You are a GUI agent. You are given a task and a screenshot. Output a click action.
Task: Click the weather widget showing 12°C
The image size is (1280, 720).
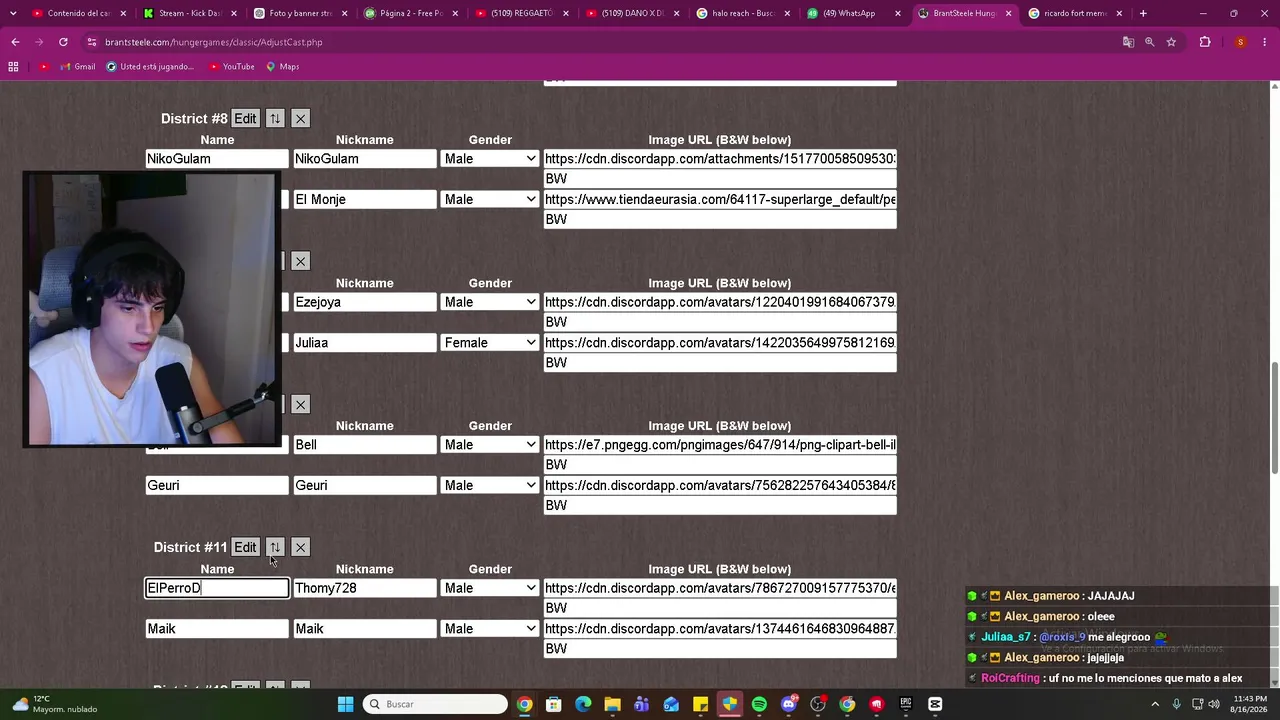click(x=55, y=704)
